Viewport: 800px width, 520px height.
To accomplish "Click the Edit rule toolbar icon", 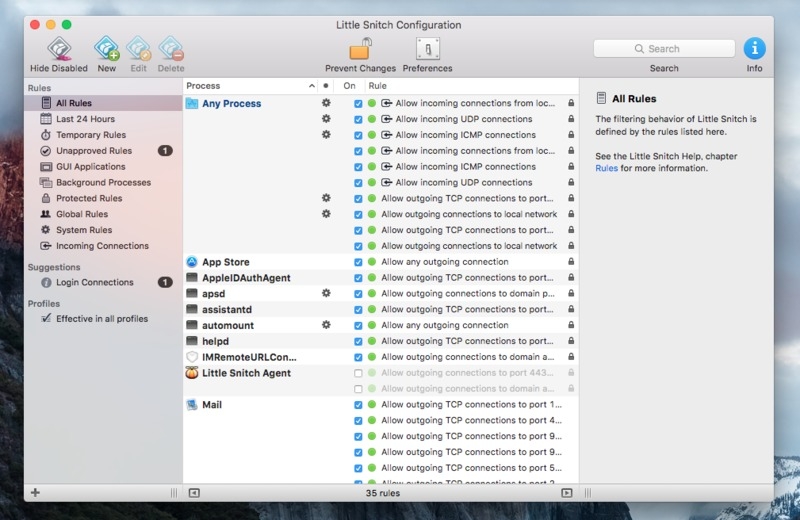I will click(138, 49).
